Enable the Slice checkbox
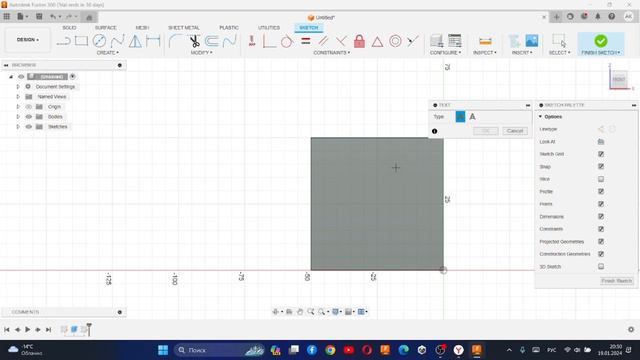Image resolution: width=640 pixels, height=360 pixels. [601, 179]
